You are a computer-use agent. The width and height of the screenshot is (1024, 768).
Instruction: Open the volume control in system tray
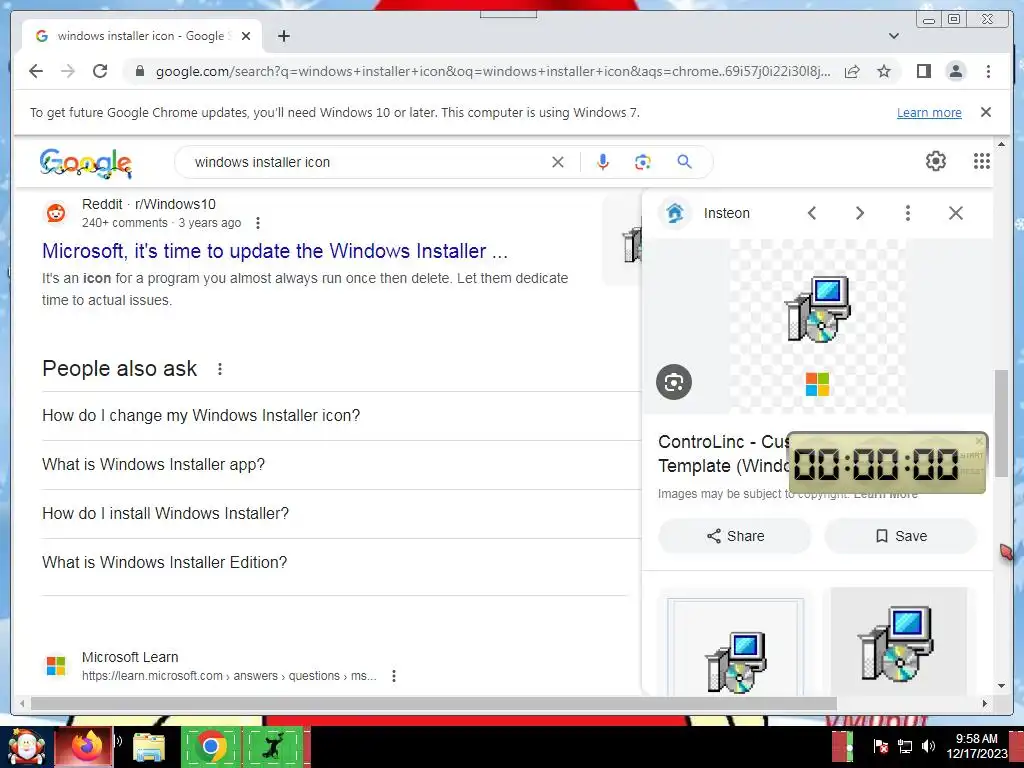[x=928, y=746]
